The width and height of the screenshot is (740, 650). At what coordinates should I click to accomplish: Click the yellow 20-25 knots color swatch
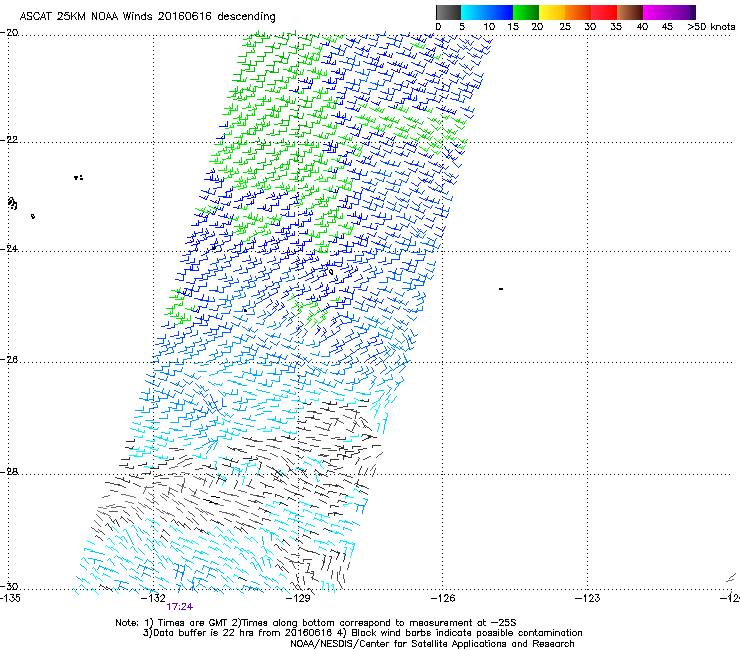tap(552, 12)
